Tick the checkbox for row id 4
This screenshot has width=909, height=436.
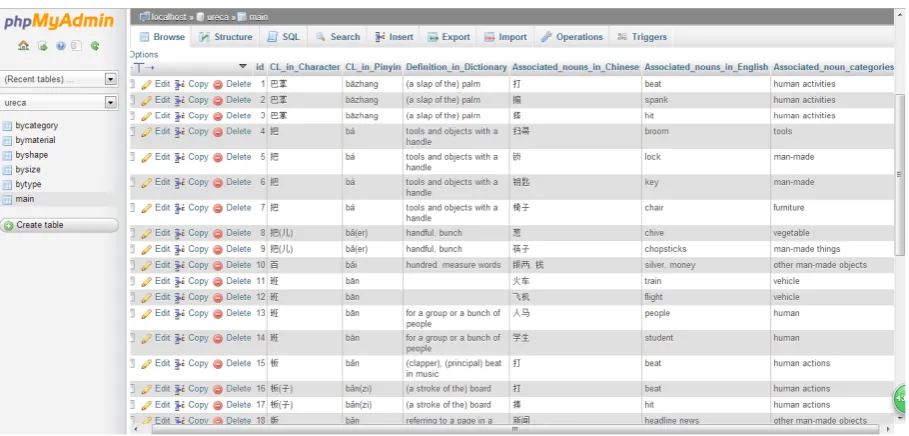[132, 132]
